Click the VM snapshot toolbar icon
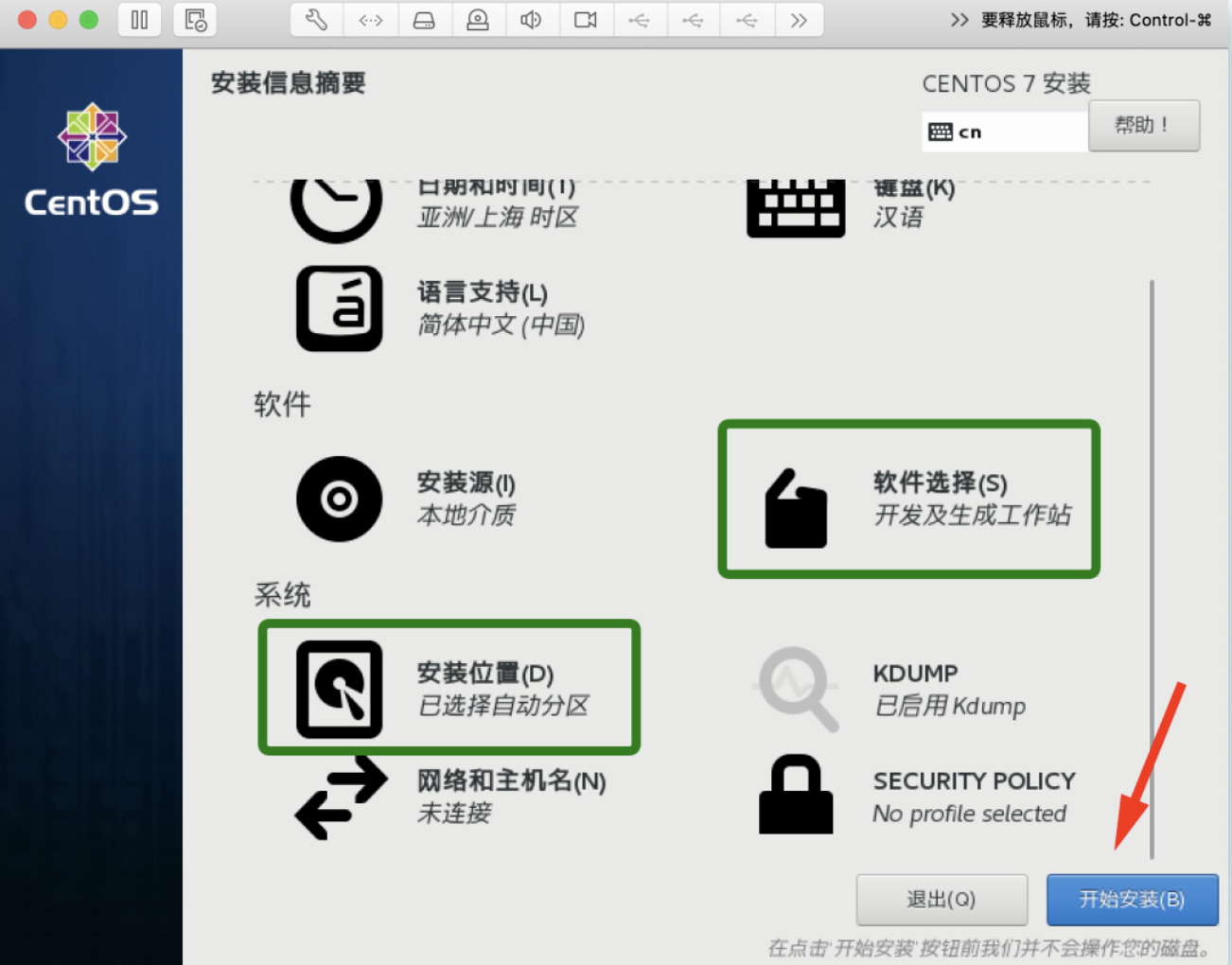This screenshot has height=965, width=1232. pos(196,20)
